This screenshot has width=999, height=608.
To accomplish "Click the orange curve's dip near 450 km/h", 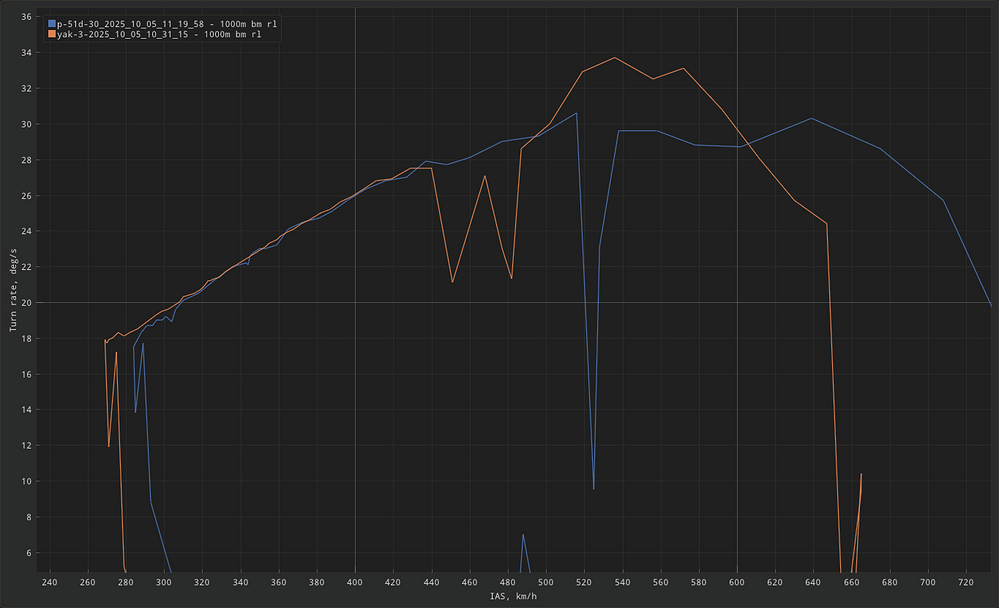I will coord(452,282).
